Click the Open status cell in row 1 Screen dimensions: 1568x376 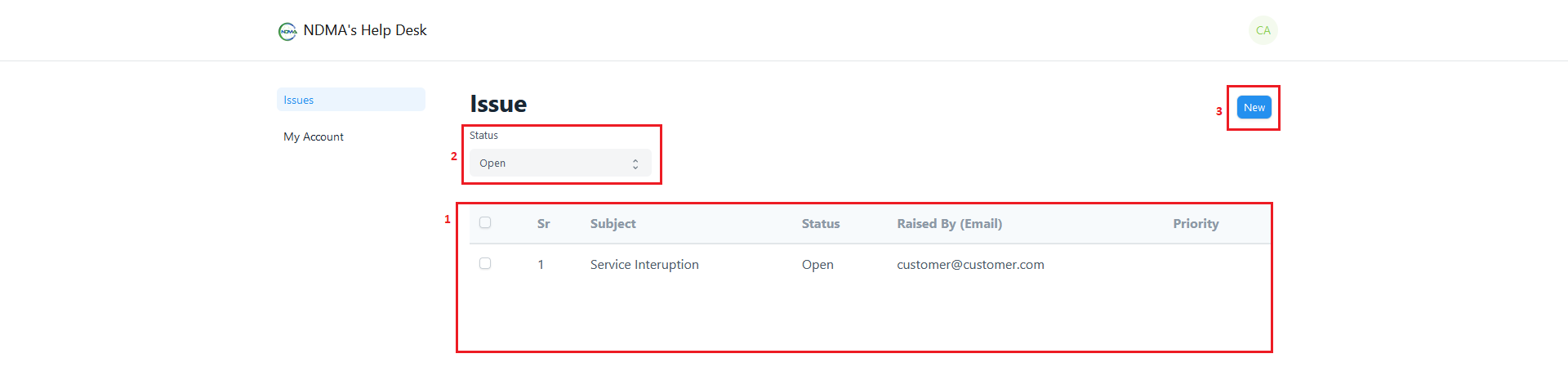point(817,265)
